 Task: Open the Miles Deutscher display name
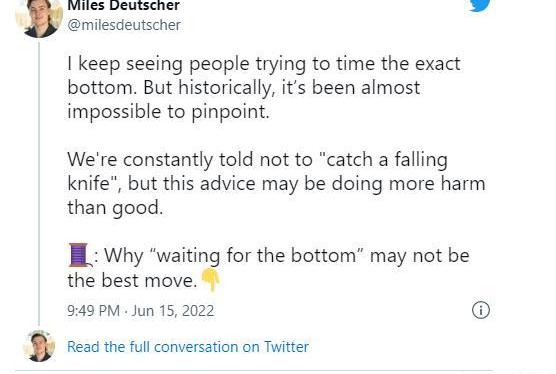[123, 6]
